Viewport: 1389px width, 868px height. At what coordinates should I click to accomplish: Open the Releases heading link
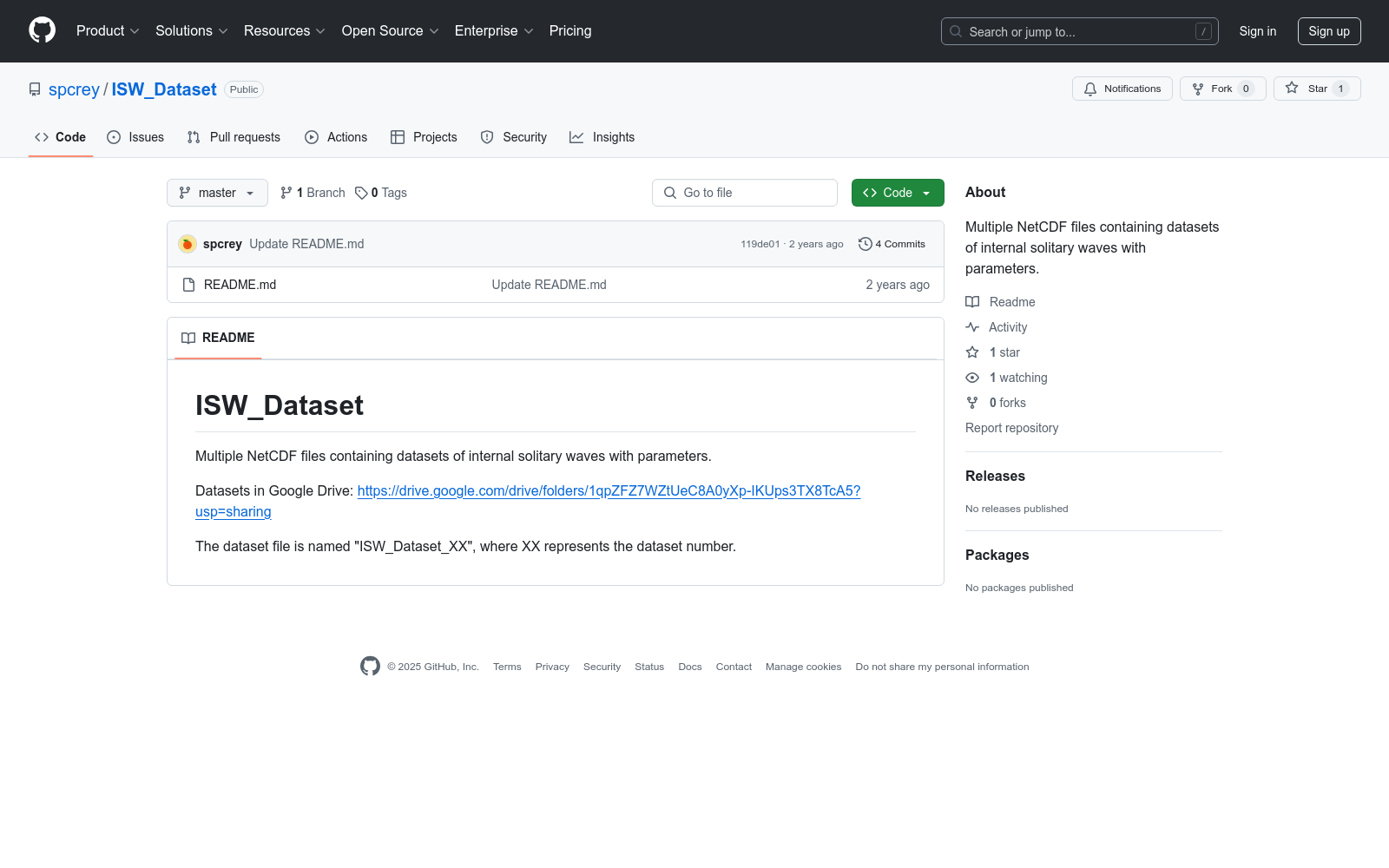point(995,476)
